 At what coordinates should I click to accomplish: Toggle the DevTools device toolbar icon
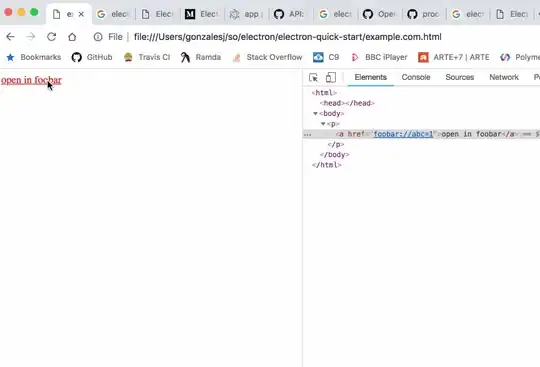pos(331,77)
